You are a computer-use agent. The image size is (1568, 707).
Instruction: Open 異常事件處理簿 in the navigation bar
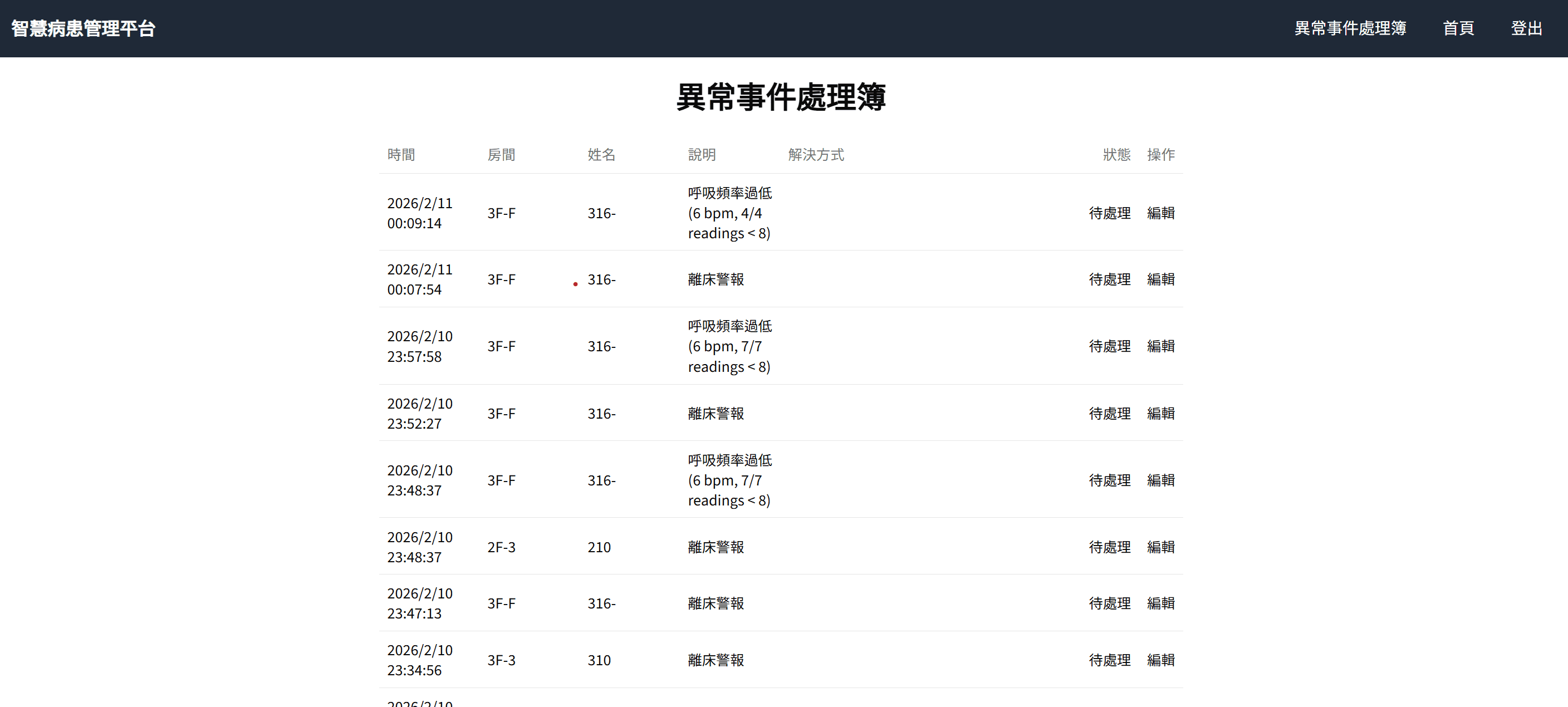[x=1350, y=28]
